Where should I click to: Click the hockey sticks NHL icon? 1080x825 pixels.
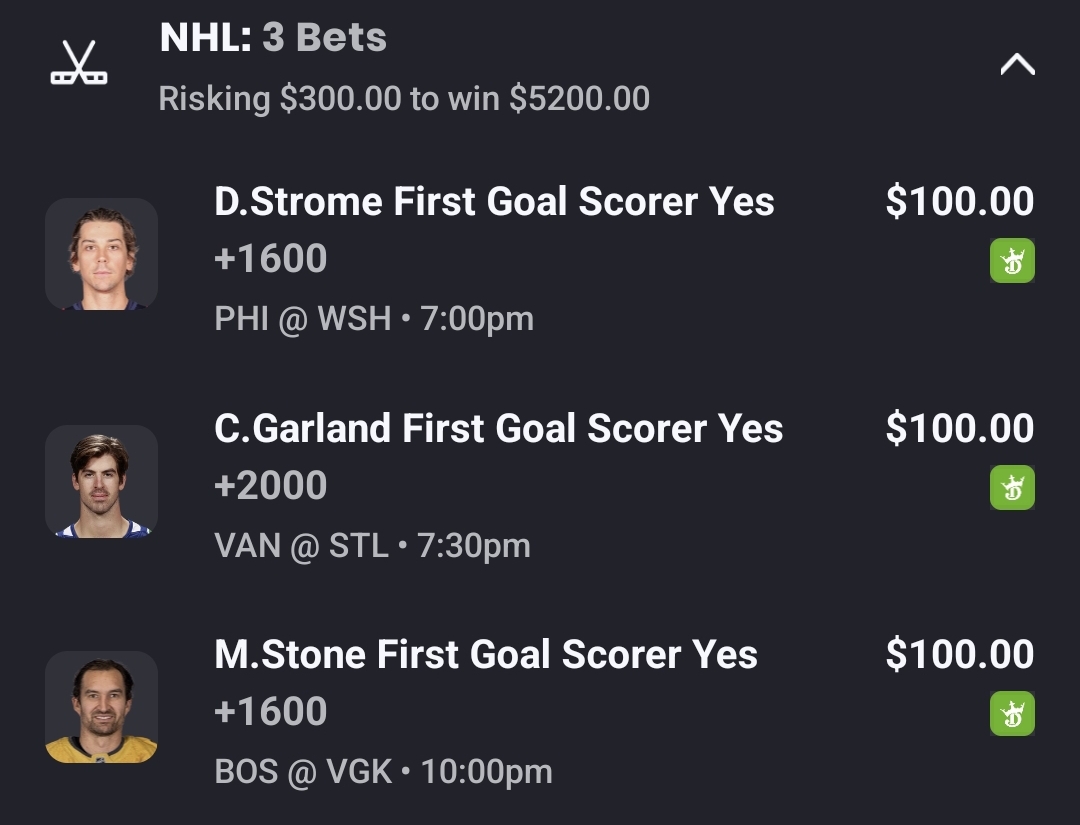coord(79,63)
